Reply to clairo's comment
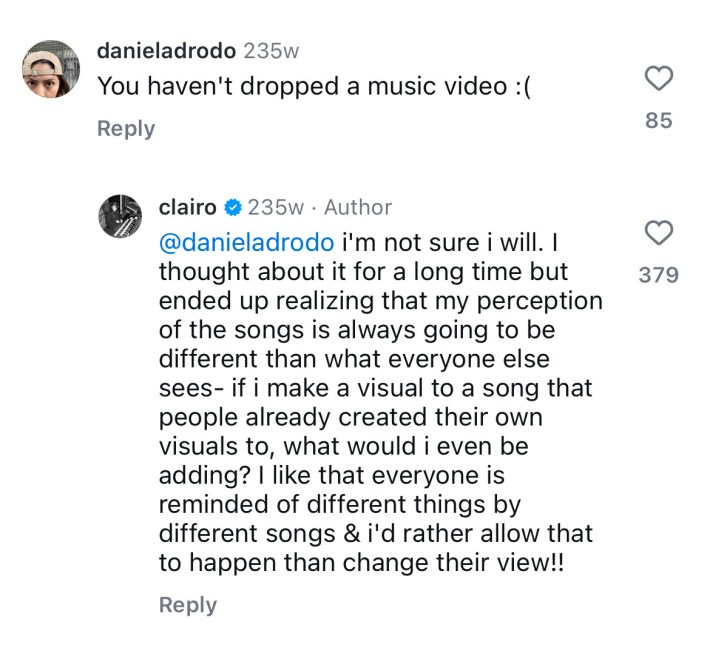The height and width of the screenshot is (648, 710). coord(187,605)
